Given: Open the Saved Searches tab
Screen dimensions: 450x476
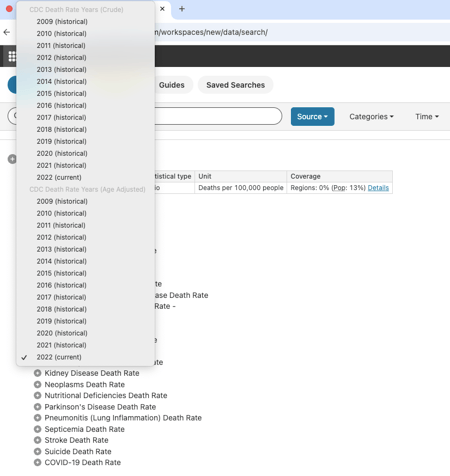Looking at the screenshot, I should tap(236, 85).
